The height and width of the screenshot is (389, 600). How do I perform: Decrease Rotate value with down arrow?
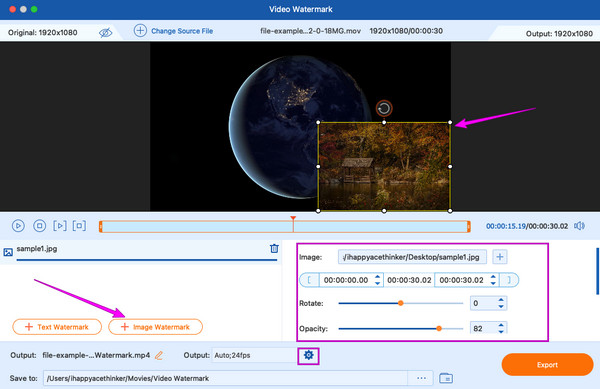tap(501, 307)
